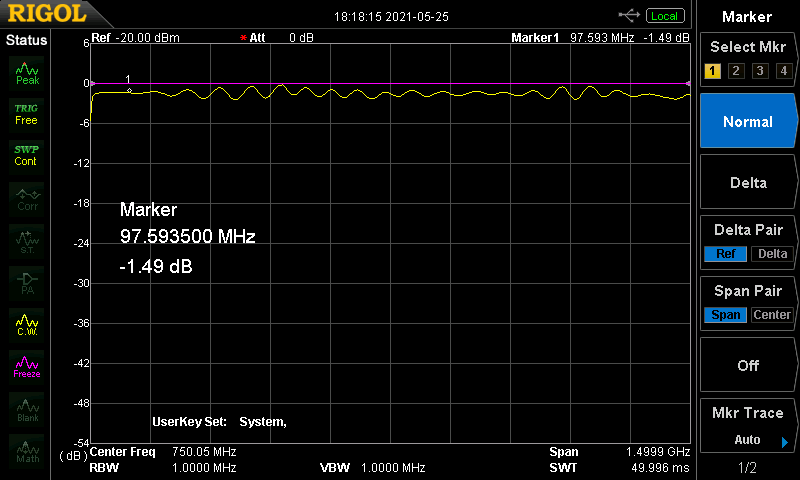Click the SWT 49.996 ms value
The image size is (800, 480).
pos(661,467)
